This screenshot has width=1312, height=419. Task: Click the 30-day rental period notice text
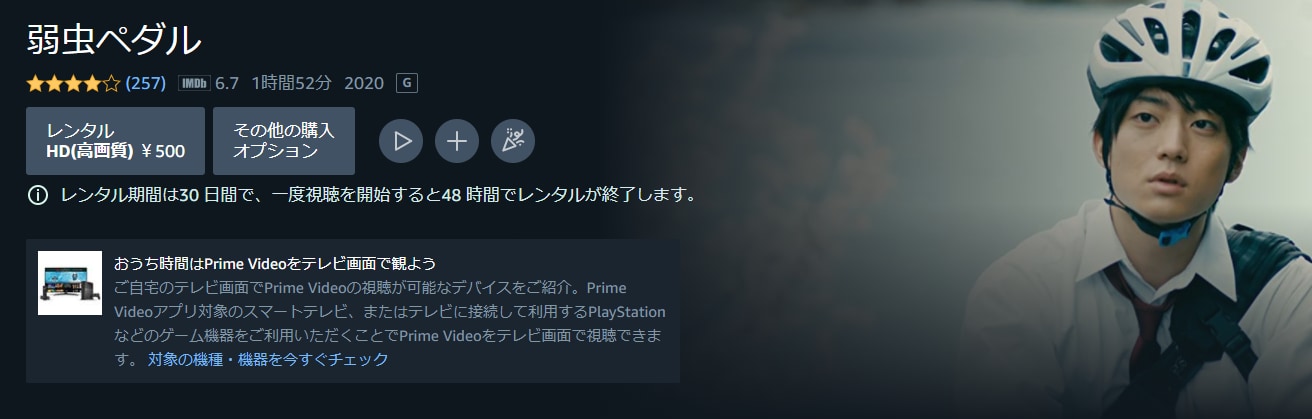pos(378,194)
